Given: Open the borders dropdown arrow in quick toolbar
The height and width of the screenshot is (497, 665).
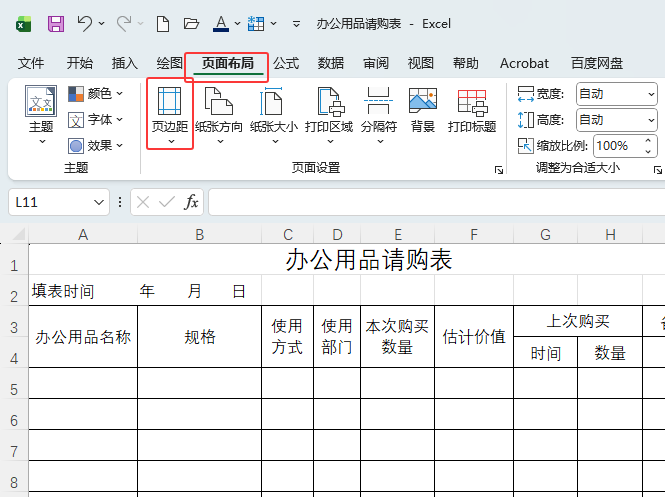Looking at the screenshot, I should point(274,23).
